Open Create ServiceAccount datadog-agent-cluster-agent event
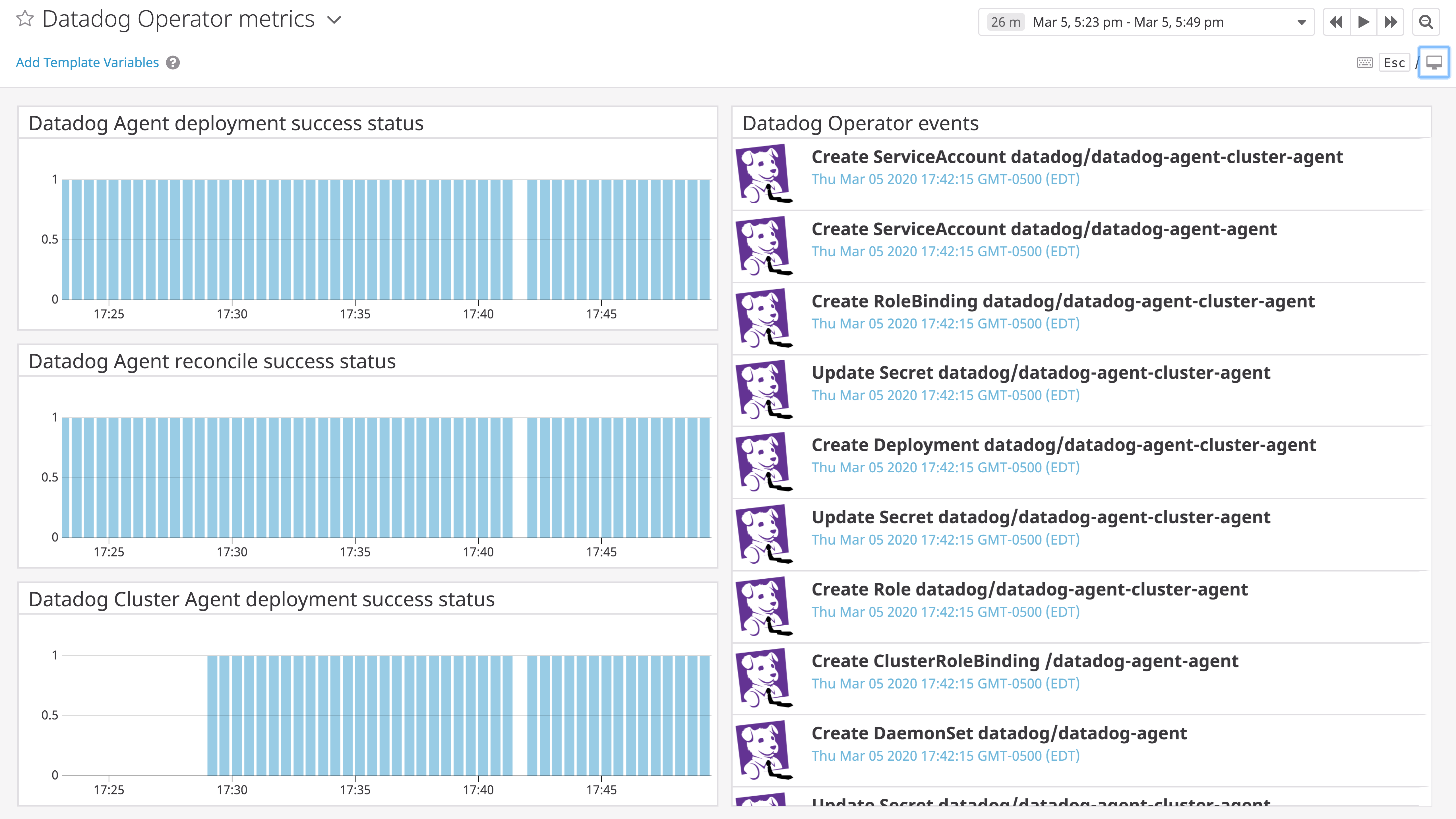1456x819 pixels. click(x=1077, y=157)
